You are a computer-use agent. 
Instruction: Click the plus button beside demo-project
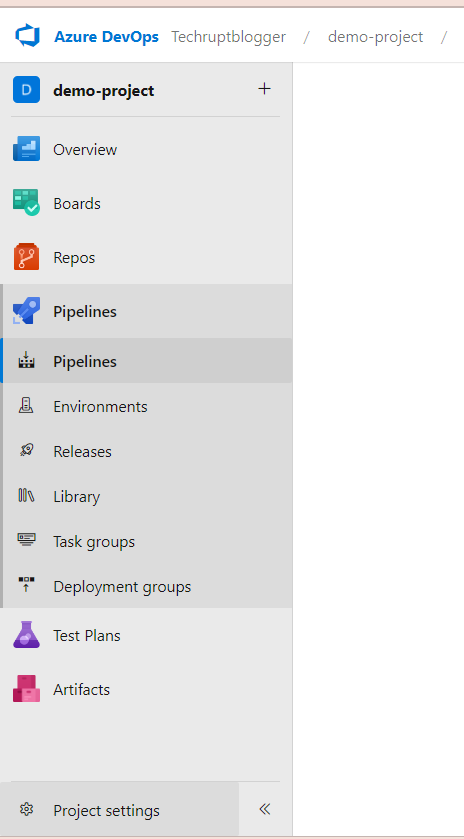click(264, 89)
